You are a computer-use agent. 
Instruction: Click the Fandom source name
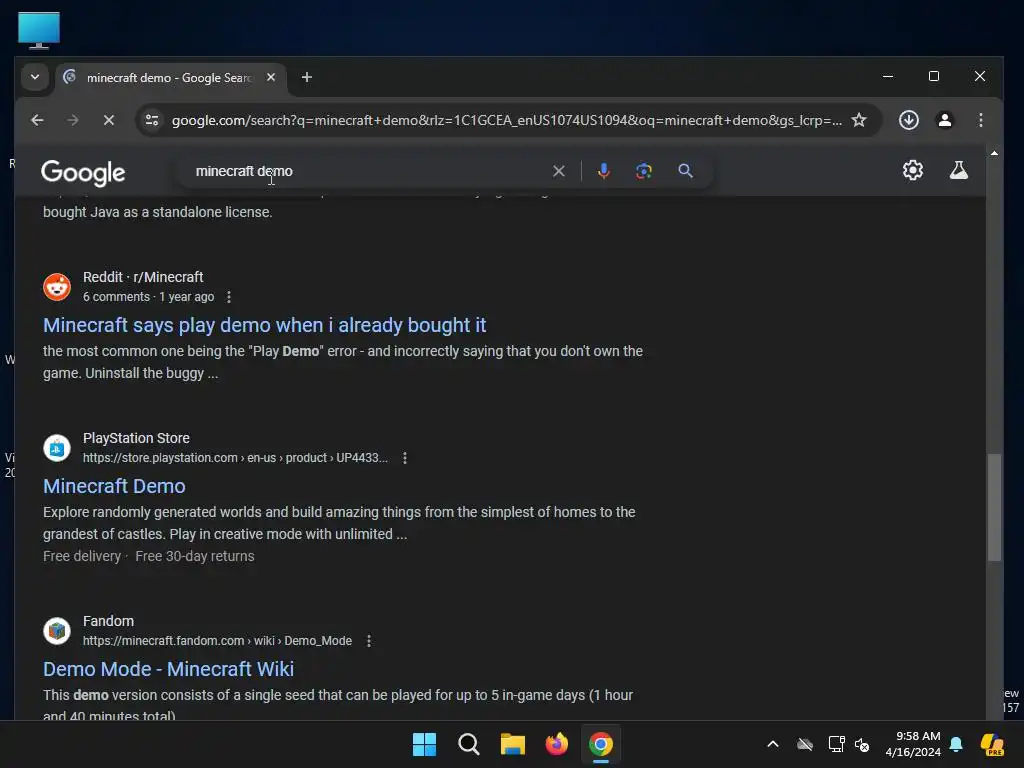[108, 621]
